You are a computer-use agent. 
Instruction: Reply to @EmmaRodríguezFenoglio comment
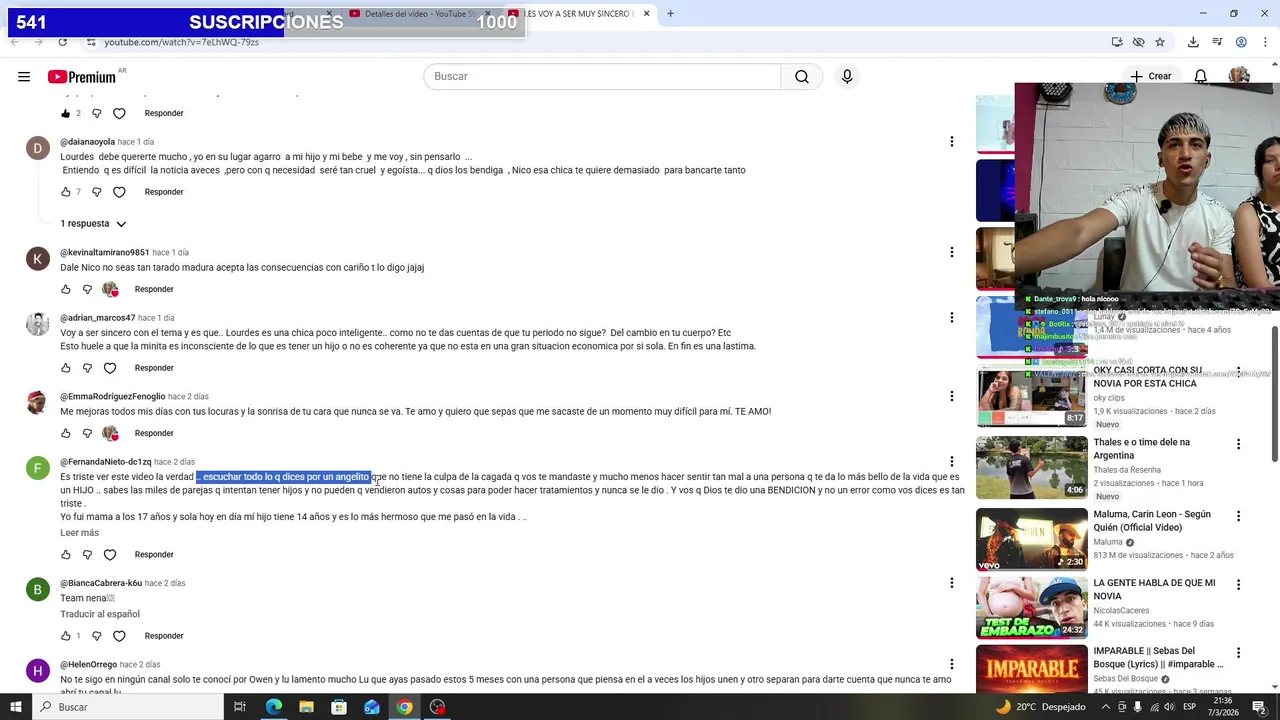click(154, 433)
